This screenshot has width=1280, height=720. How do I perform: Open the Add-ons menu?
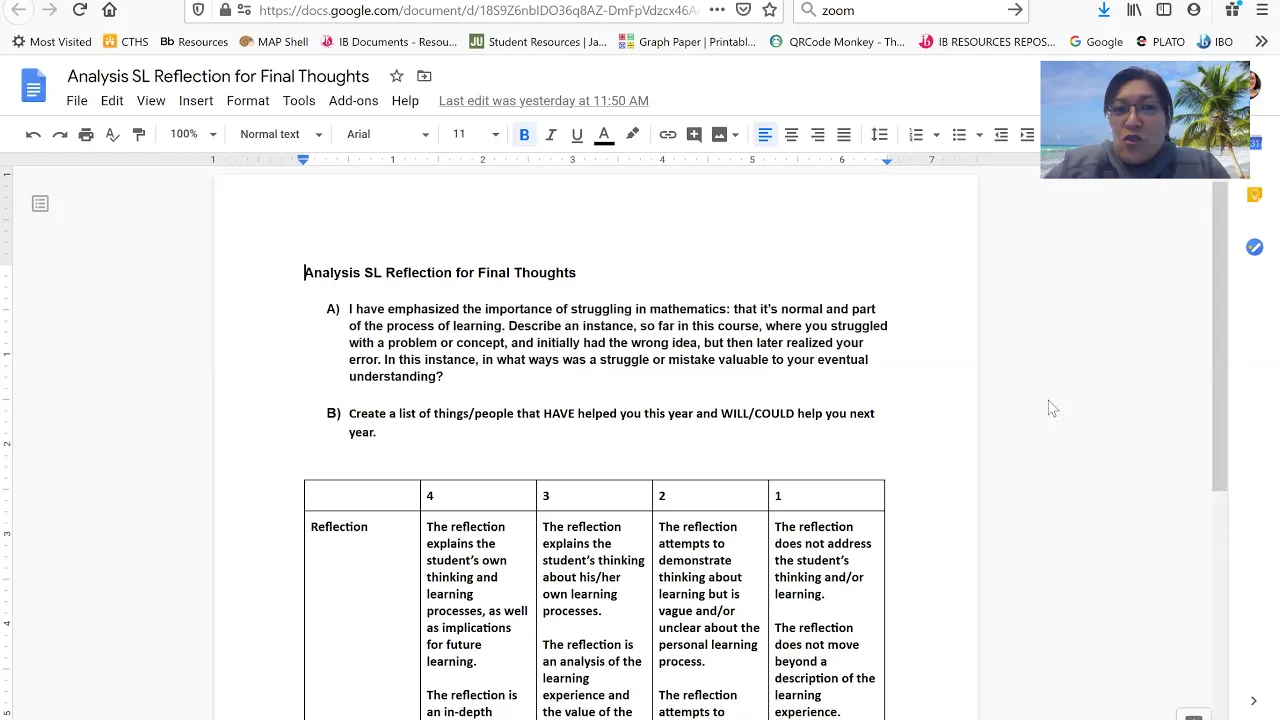pyautogui.click(x=353, y=101)
